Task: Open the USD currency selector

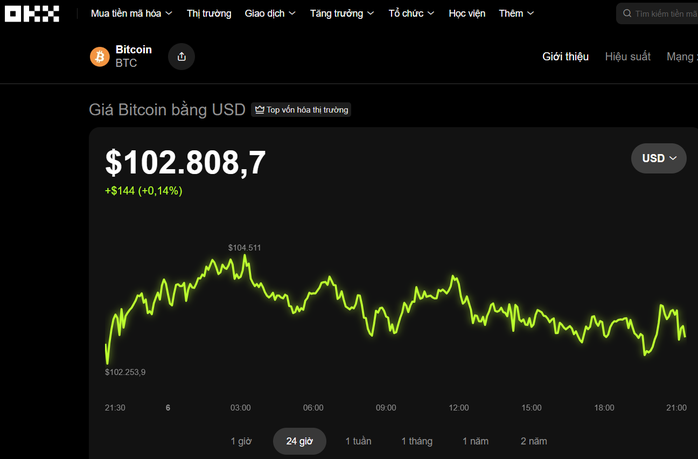Action: [x=659, y=158]
